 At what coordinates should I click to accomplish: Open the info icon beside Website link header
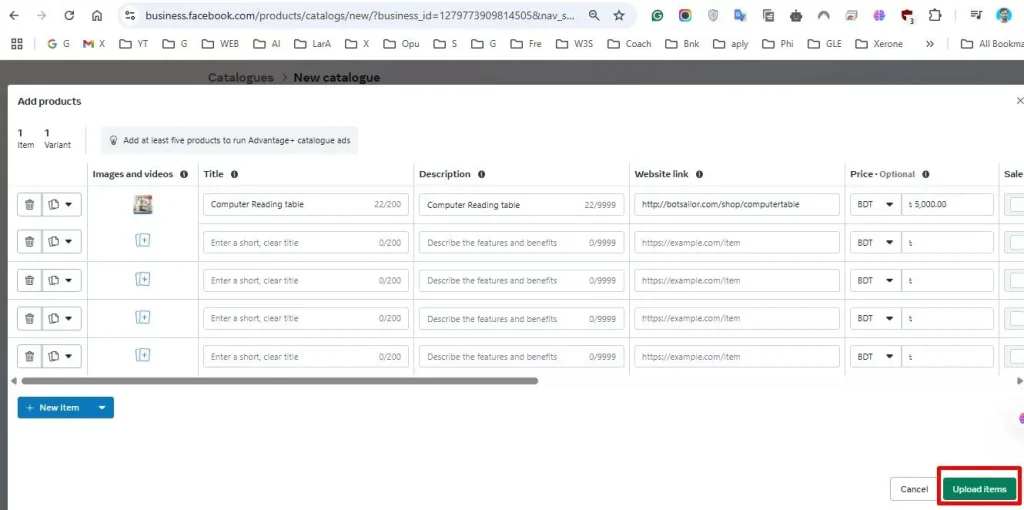coord(699,174)
